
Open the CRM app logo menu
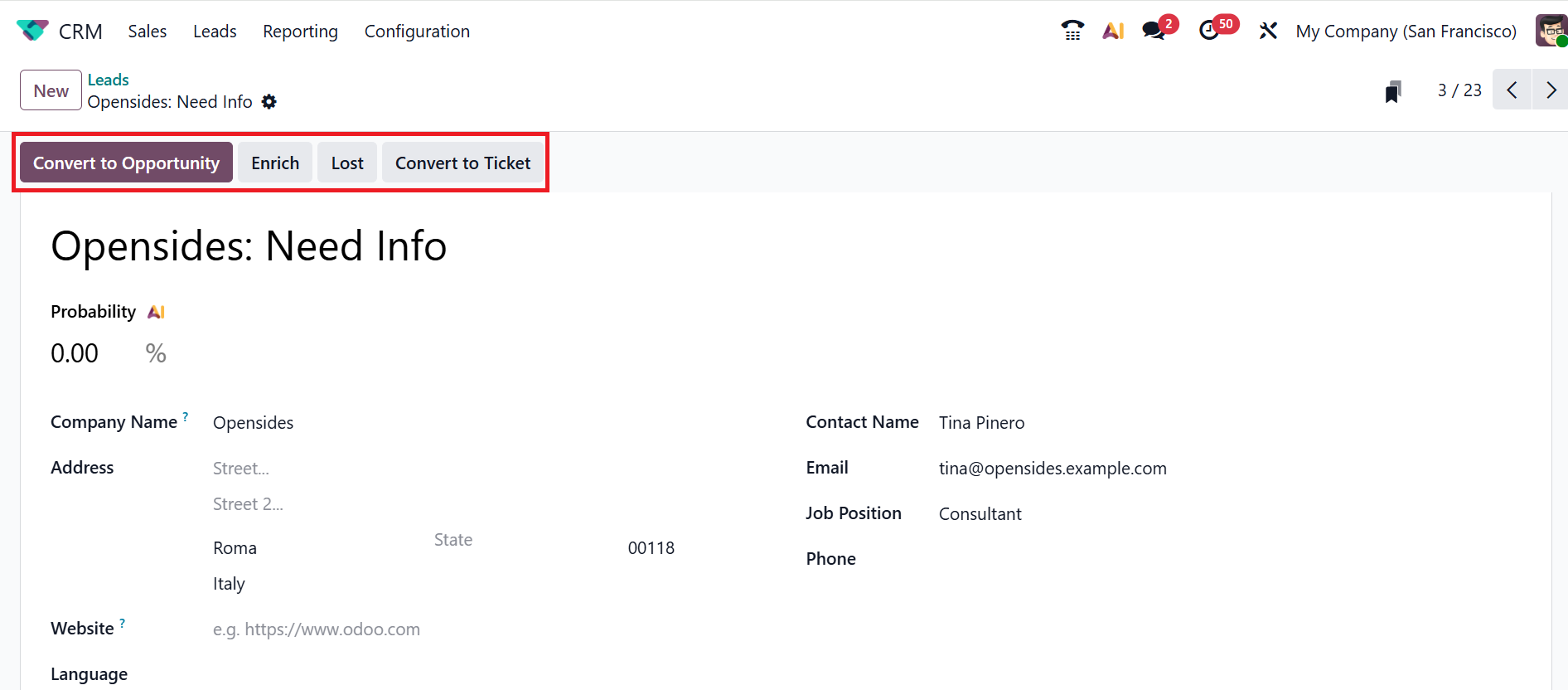point(32,31)
